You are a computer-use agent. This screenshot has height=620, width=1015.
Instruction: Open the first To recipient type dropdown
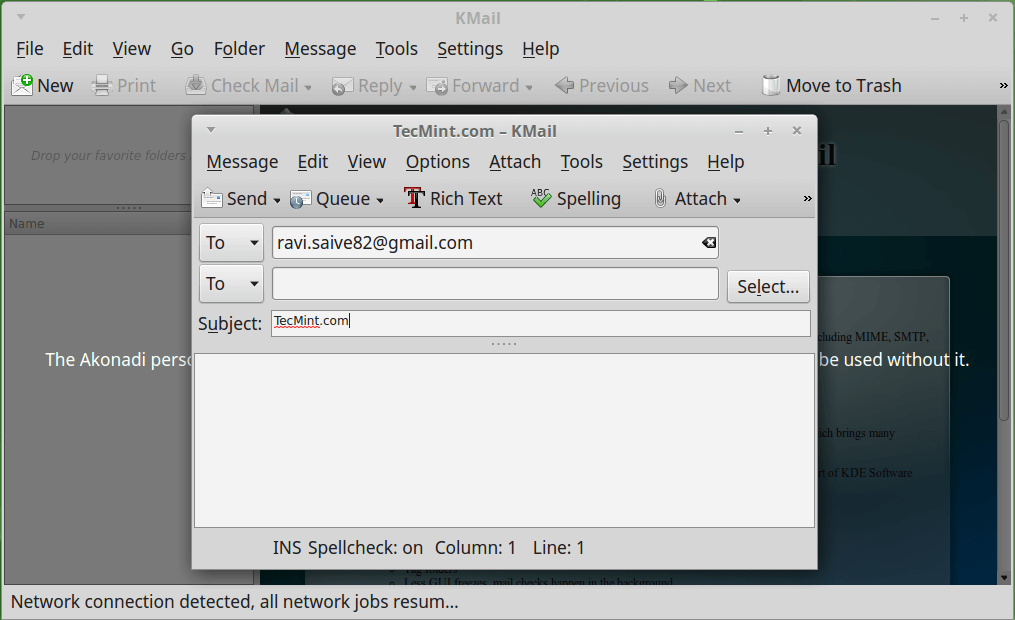coord(231,243)
